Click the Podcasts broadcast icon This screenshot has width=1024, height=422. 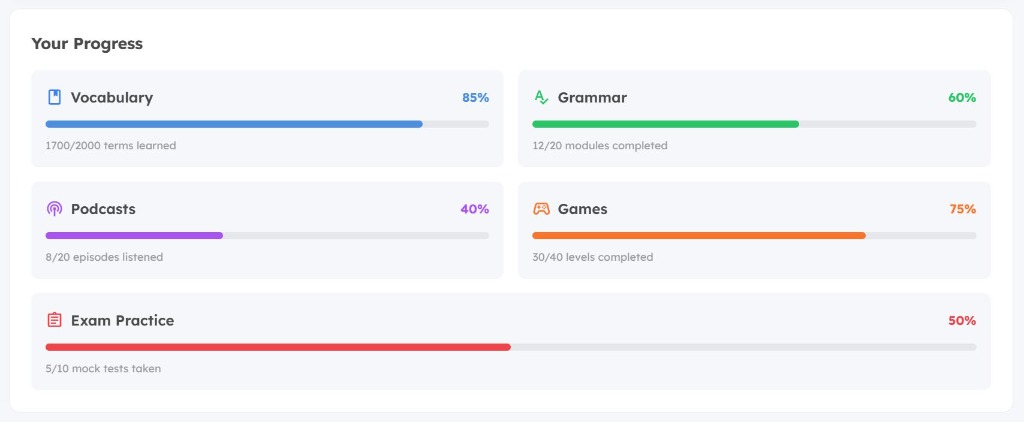tap(54, 209)
